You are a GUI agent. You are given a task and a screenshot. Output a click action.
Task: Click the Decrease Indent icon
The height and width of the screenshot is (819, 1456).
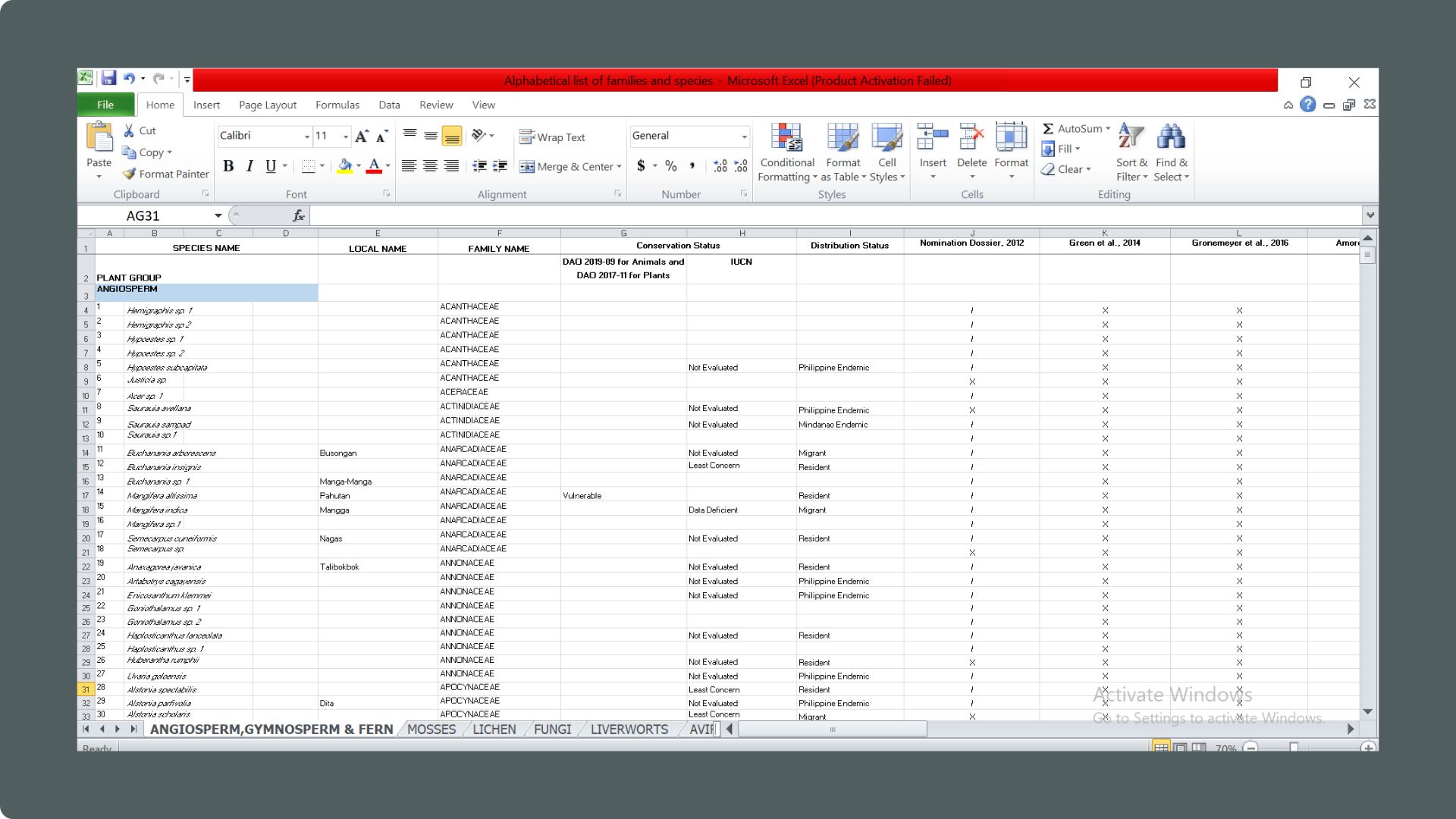pos(479,166)
